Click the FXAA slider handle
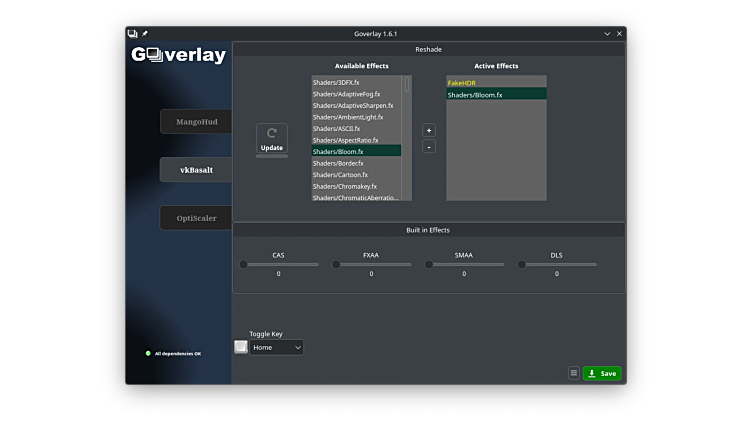The width and height of the screenshot is (752, 423). [x=336, y=265]
